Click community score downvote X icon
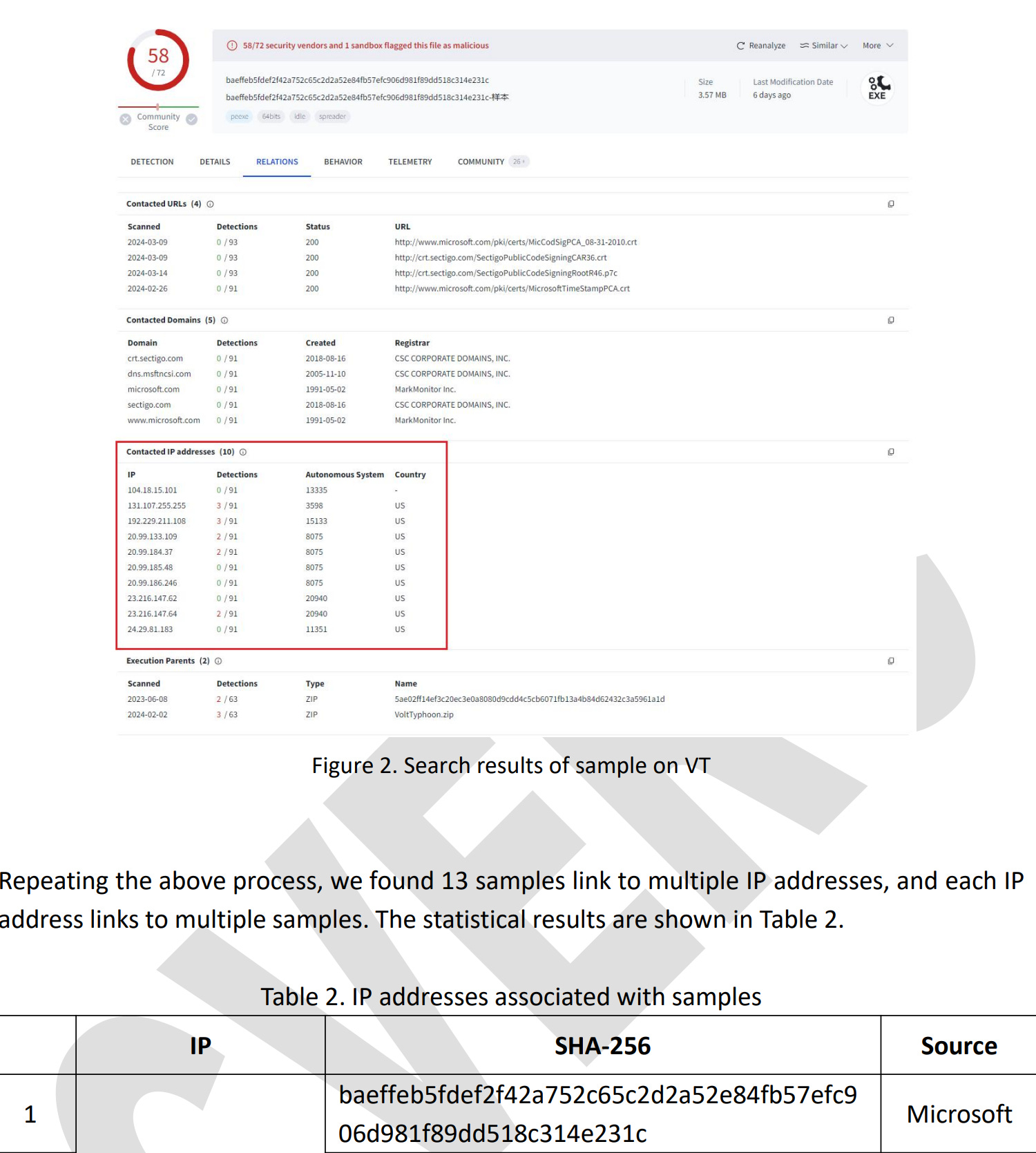The image size is (1036, 1153). (x=125, y=120)
